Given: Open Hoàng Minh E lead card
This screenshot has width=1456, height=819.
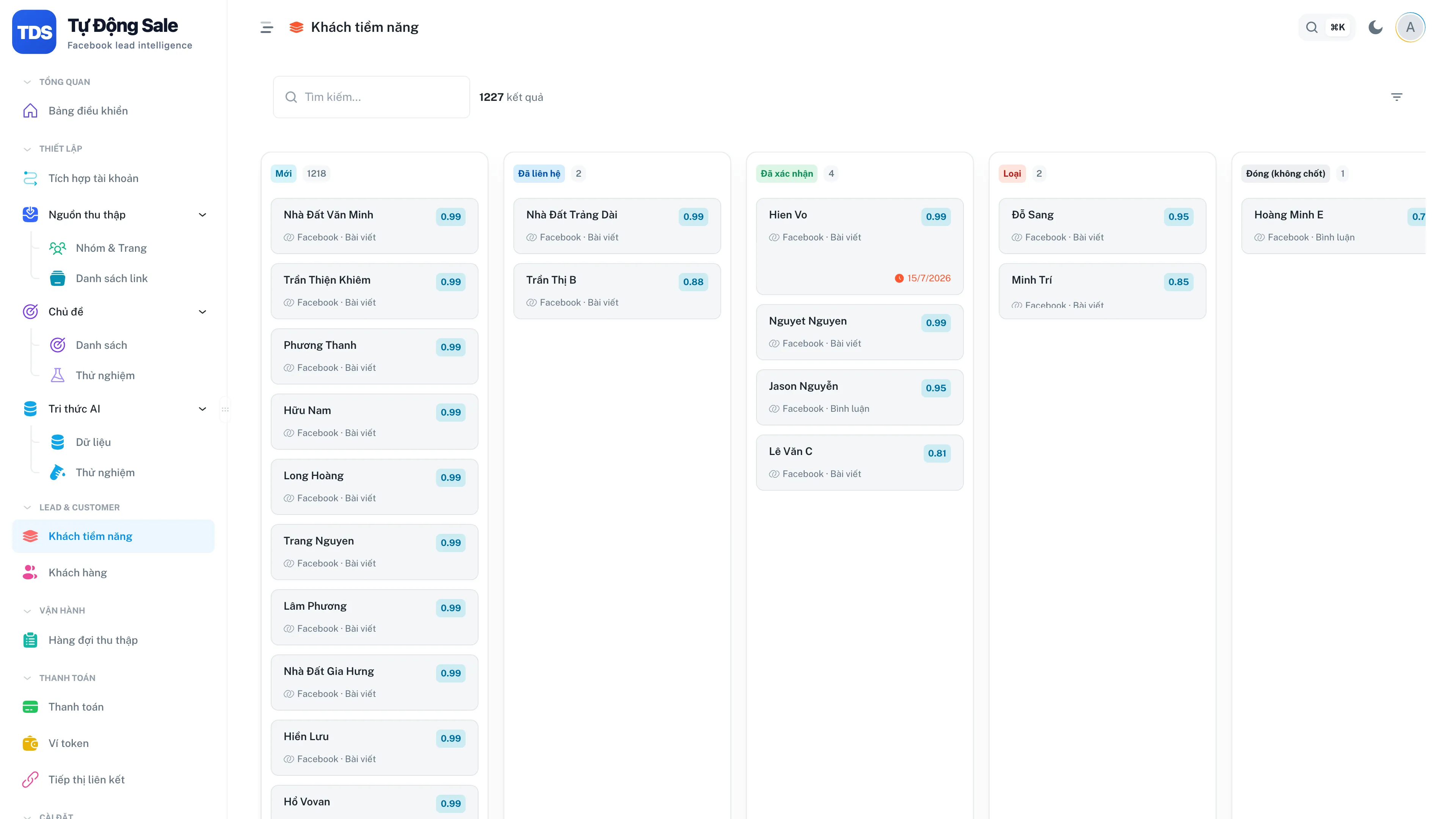Looking at the screenshot, I should coord(1334,226).
